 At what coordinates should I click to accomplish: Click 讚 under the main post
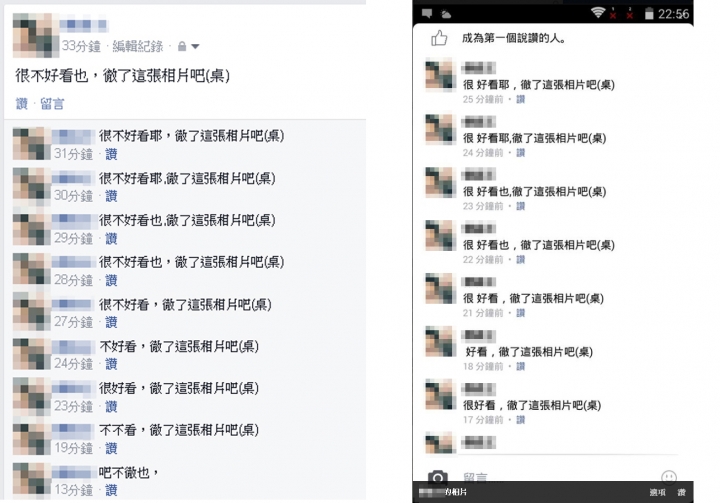point(22,104)
